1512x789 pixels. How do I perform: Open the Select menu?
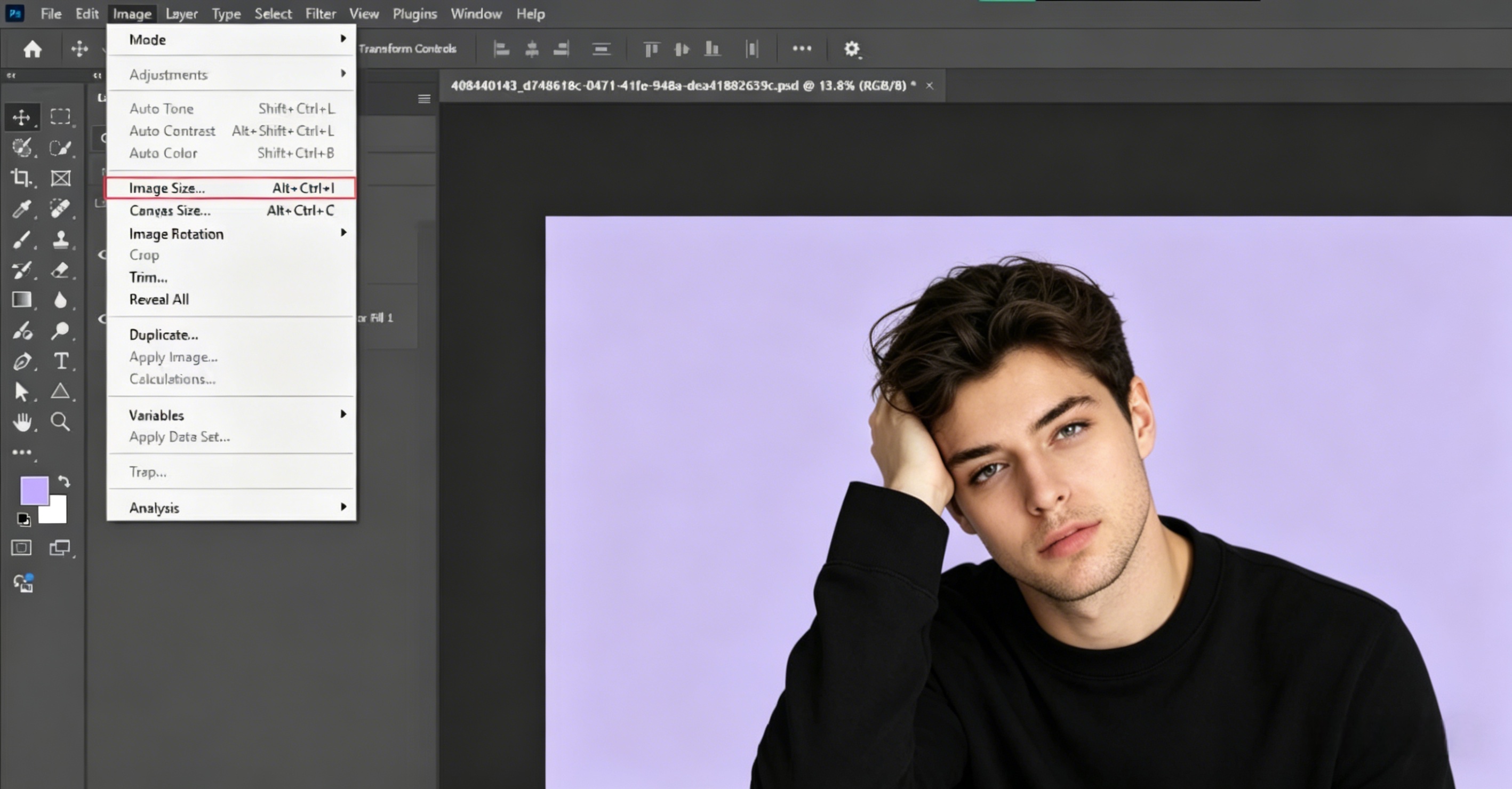(273, 13)
